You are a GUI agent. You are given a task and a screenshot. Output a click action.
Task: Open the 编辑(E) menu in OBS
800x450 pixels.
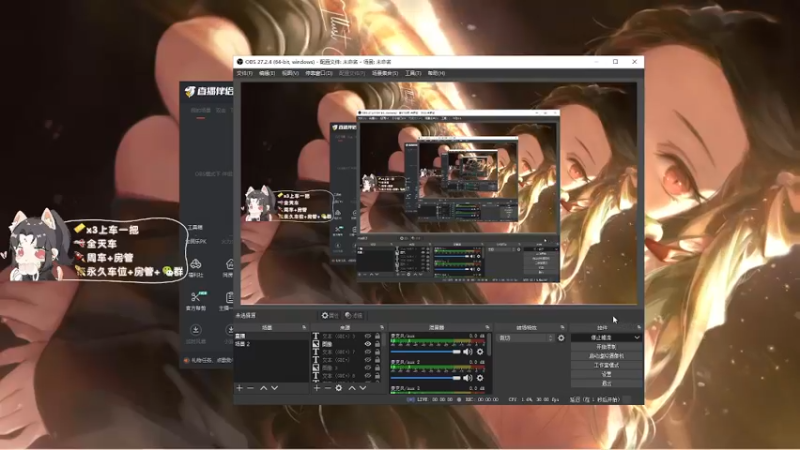click(267, 73)
